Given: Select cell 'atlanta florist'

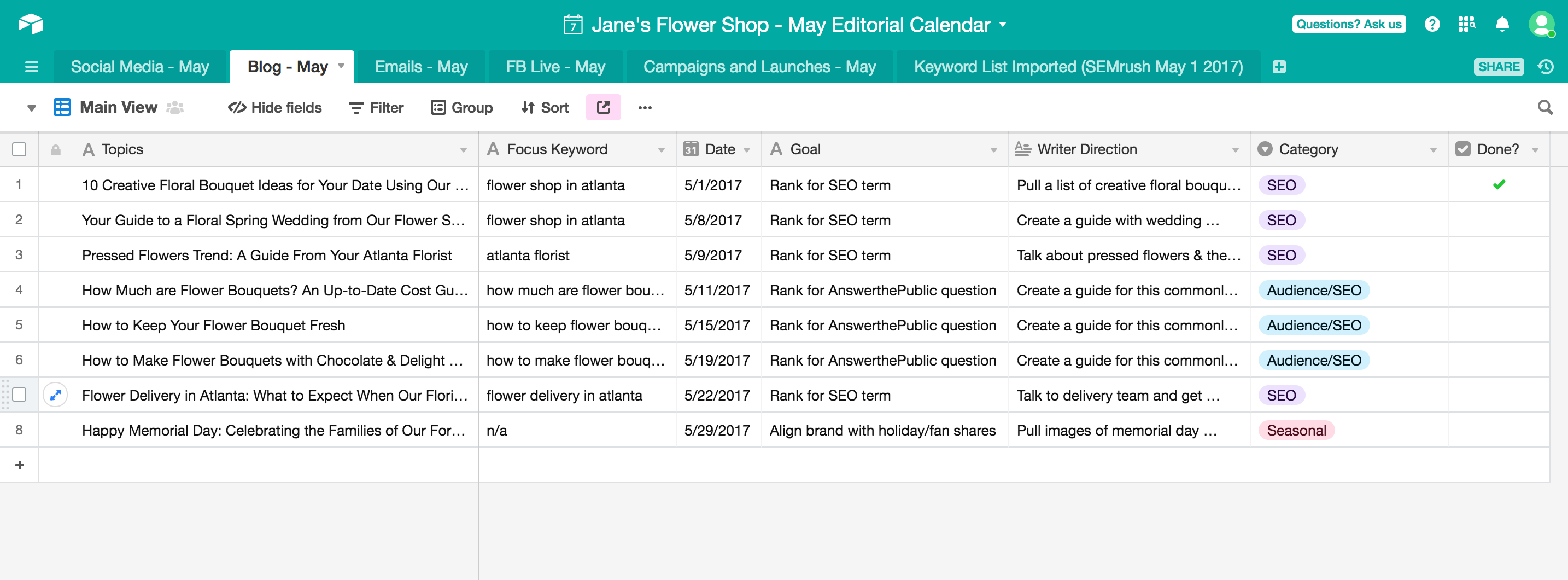Looking at the screenshot, I should 577,254.
